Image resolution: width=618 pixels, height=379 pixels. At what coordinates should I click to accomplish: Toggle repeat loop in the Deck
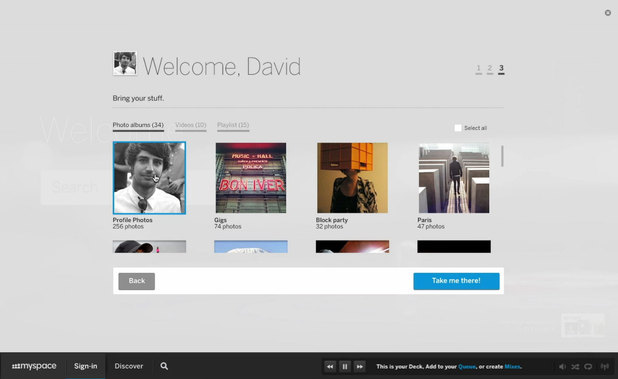588,367
